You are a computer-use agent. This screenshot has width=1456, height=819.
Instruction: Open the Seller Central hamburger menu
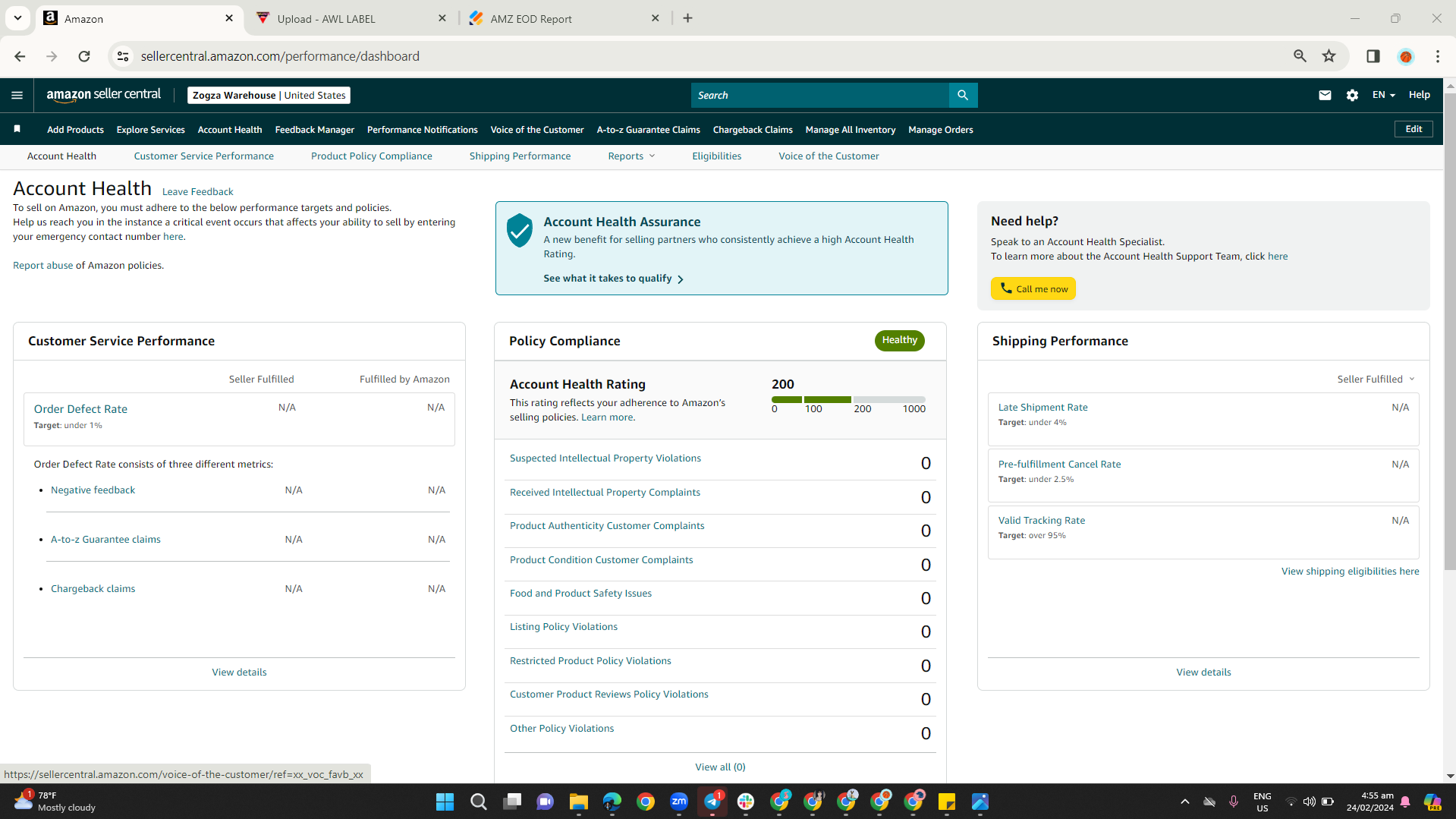17,95
